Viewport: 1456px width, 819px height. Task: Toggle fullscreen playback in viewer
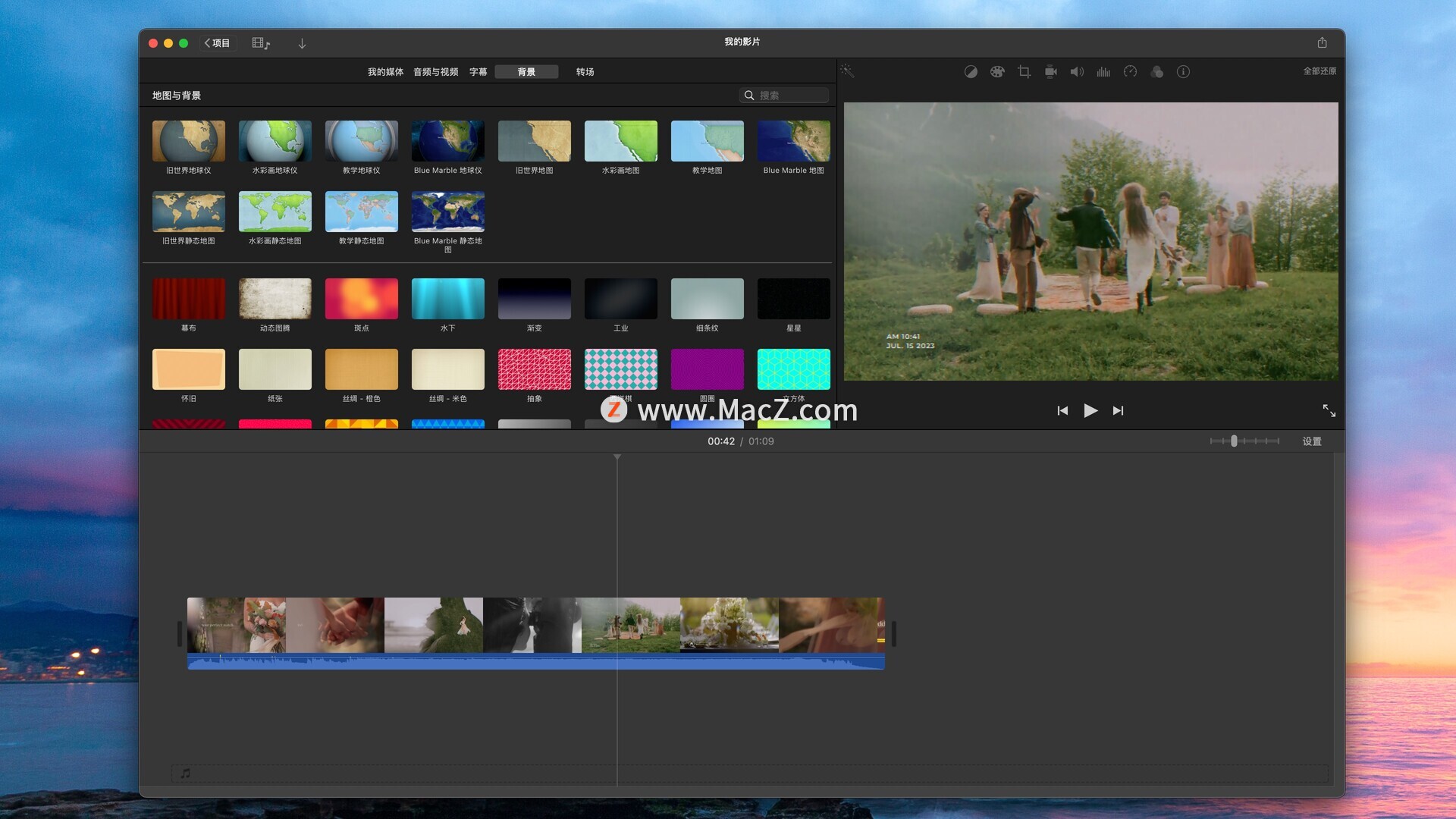pyautogui.click(x=1329, y=410)
